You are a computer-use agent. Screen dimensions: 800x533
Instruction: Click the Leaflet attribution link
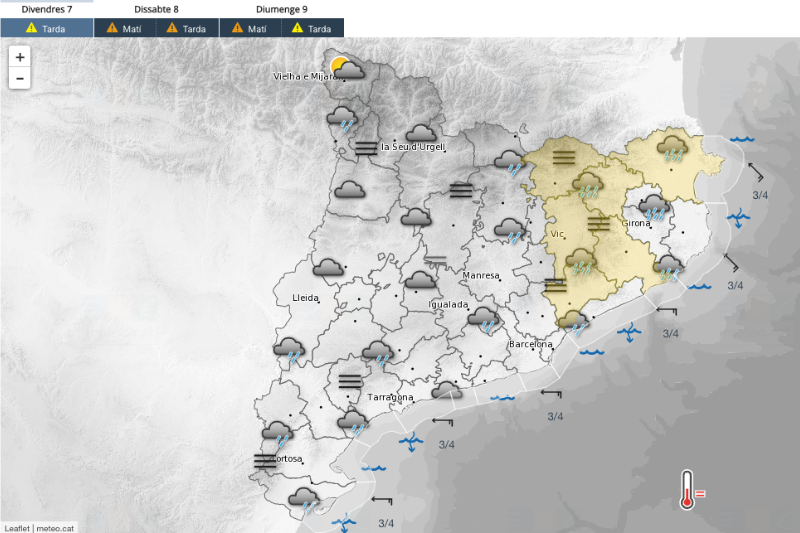(x=16, y=527)
